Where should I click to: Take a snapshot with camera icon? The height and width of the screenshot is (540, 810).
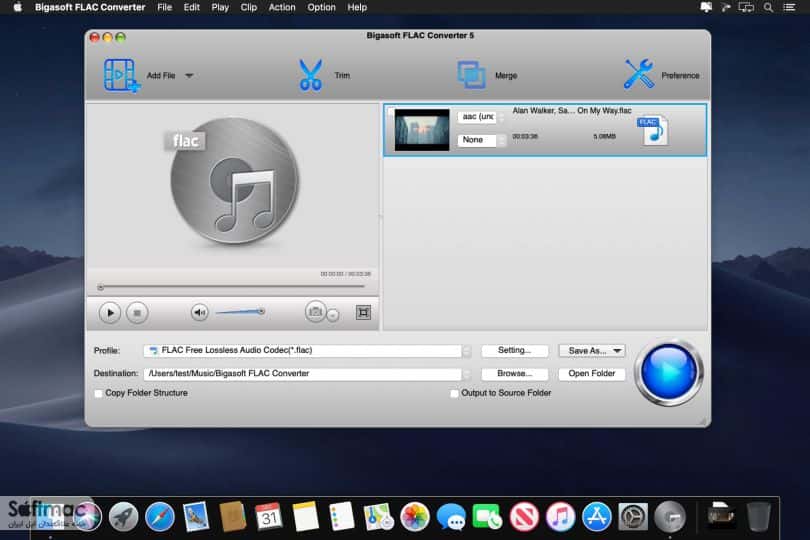tap(315, 312)
